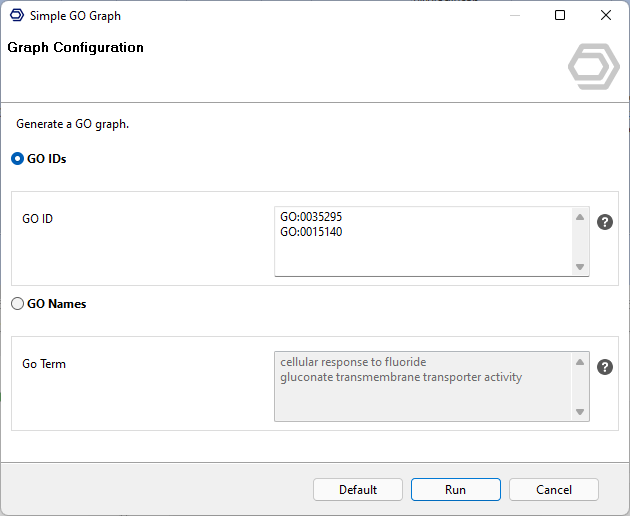Click the hexagon logo in the header

[593, 67]
